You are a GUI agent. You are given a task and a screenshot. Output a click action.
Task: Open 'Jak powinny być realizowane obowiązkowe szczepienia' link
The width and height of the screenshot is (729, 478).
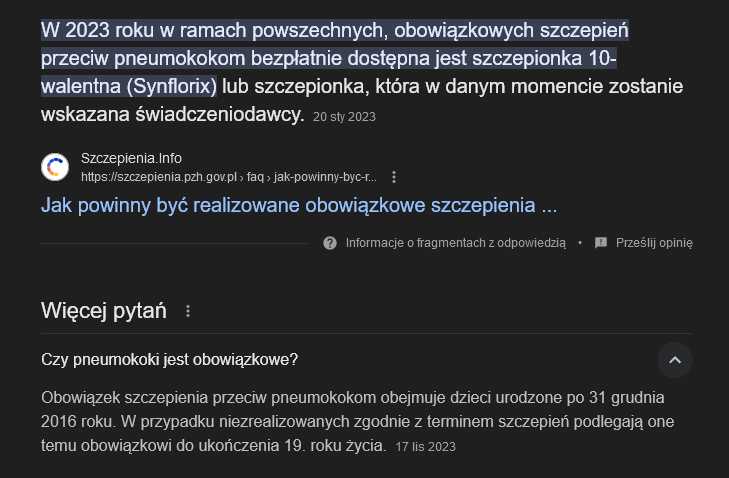pyautogui.click(x=299, y=206)
